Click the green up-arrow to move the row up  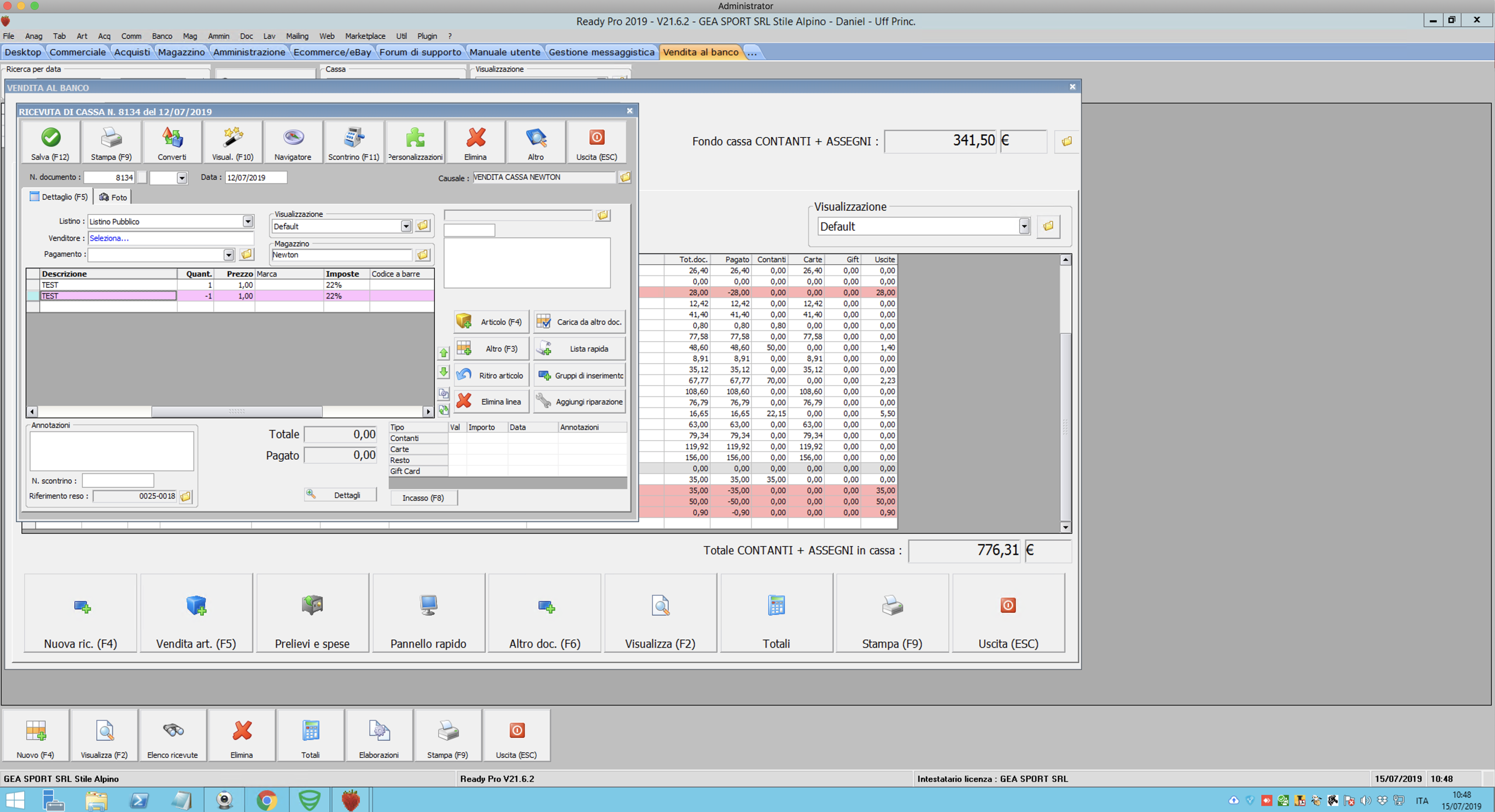[443, 353]
